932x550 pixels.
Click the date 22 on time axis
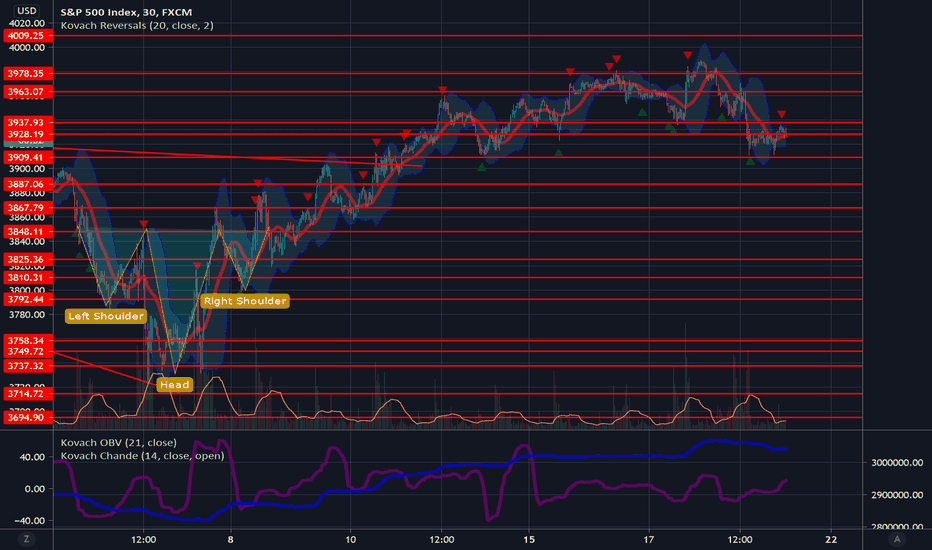tap(831, 539)
